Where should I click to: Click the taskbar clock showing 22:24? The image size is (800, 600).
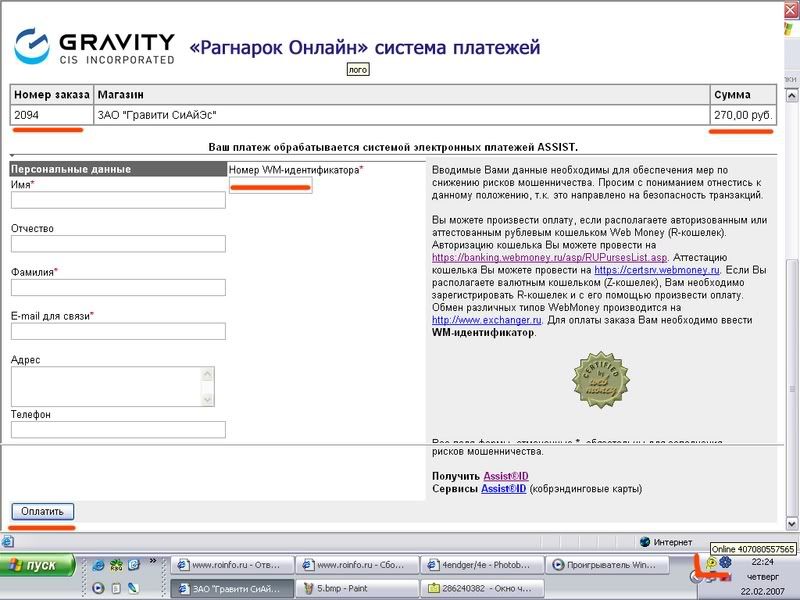pyautogui.click(x=762, y=562)
